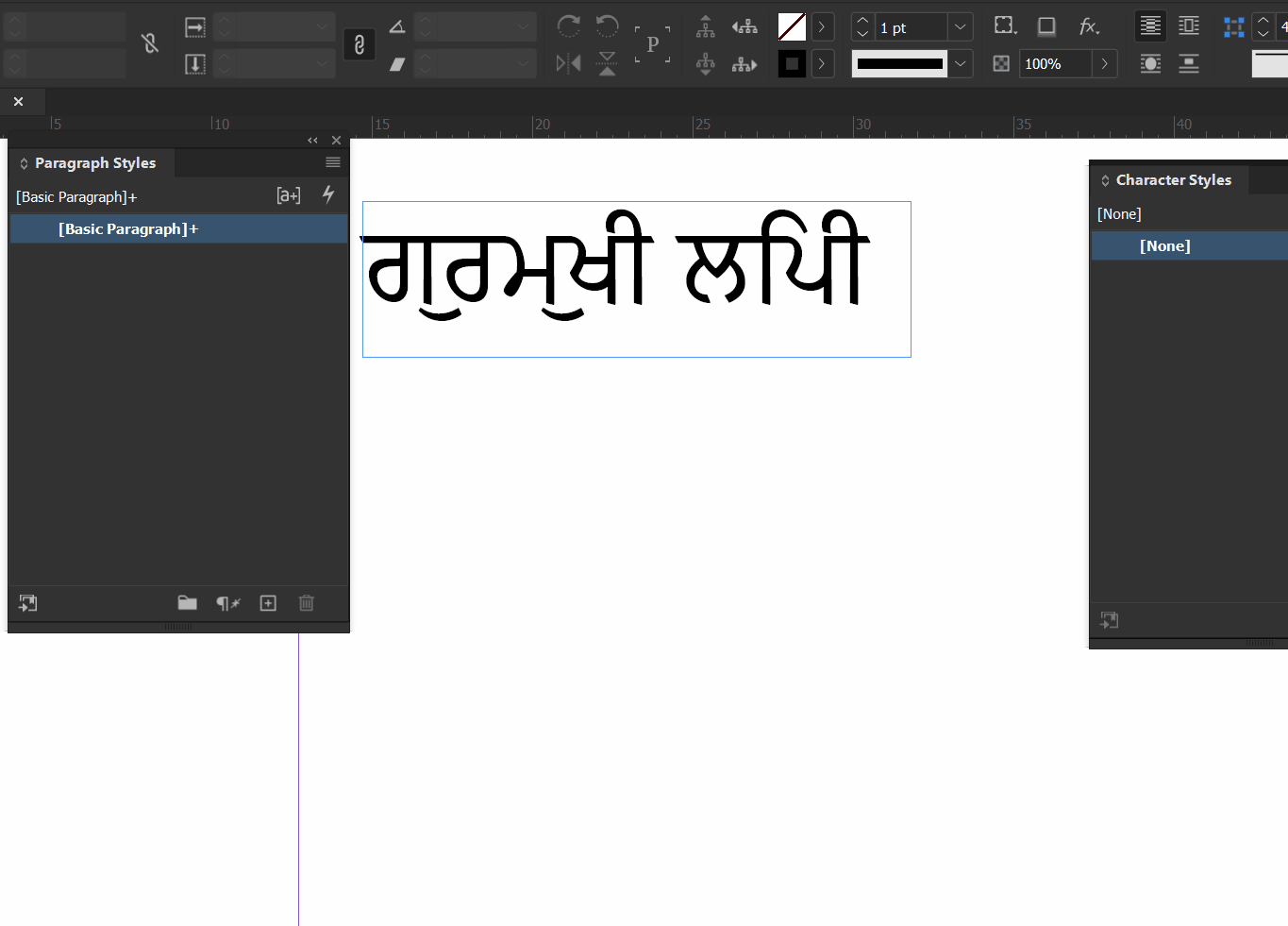Viewport: 1288px width, 926px height.
Task: Open the stroke weight dropdown
Action: pyautogui.click(x=960, y=26)
